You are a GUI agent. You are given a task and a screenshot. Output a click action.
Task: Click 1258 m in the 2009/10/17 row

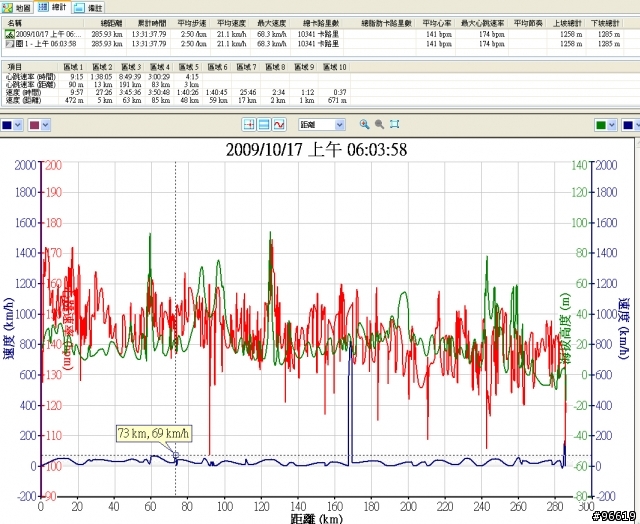pos(571,34)
